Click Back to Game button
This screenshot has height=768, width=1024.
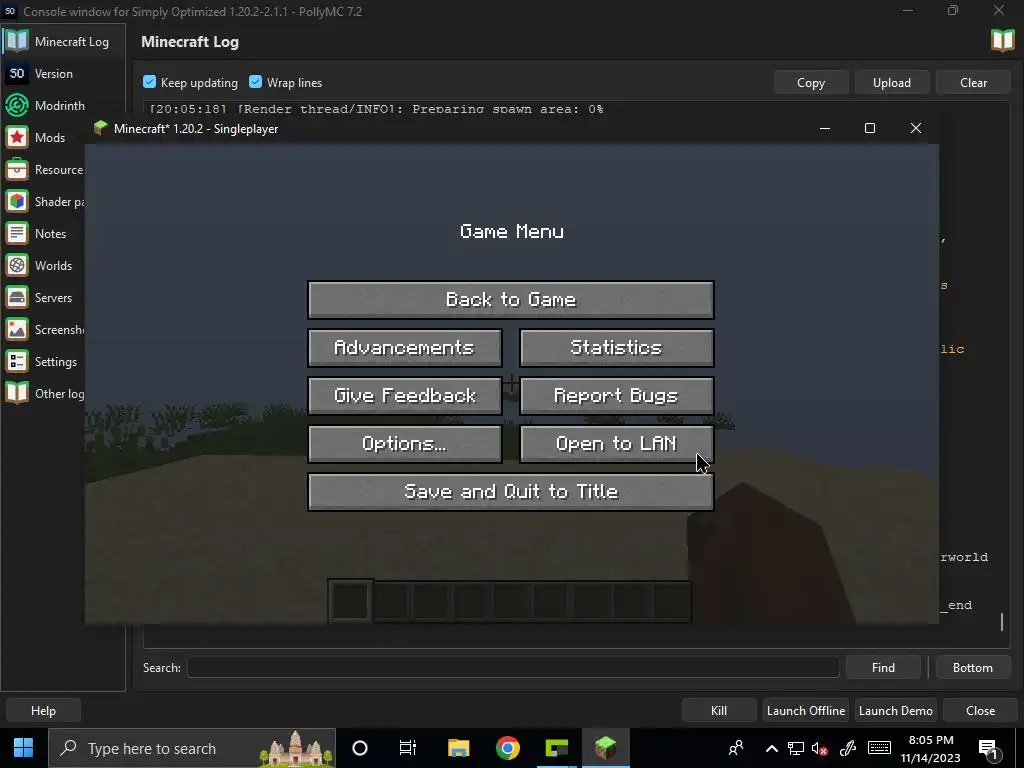(x=511, y=300)
